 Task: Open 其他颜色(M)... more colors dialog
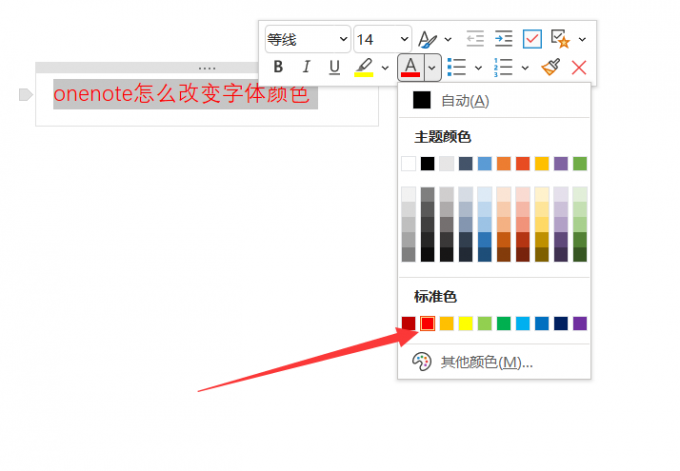pos(494,362)
